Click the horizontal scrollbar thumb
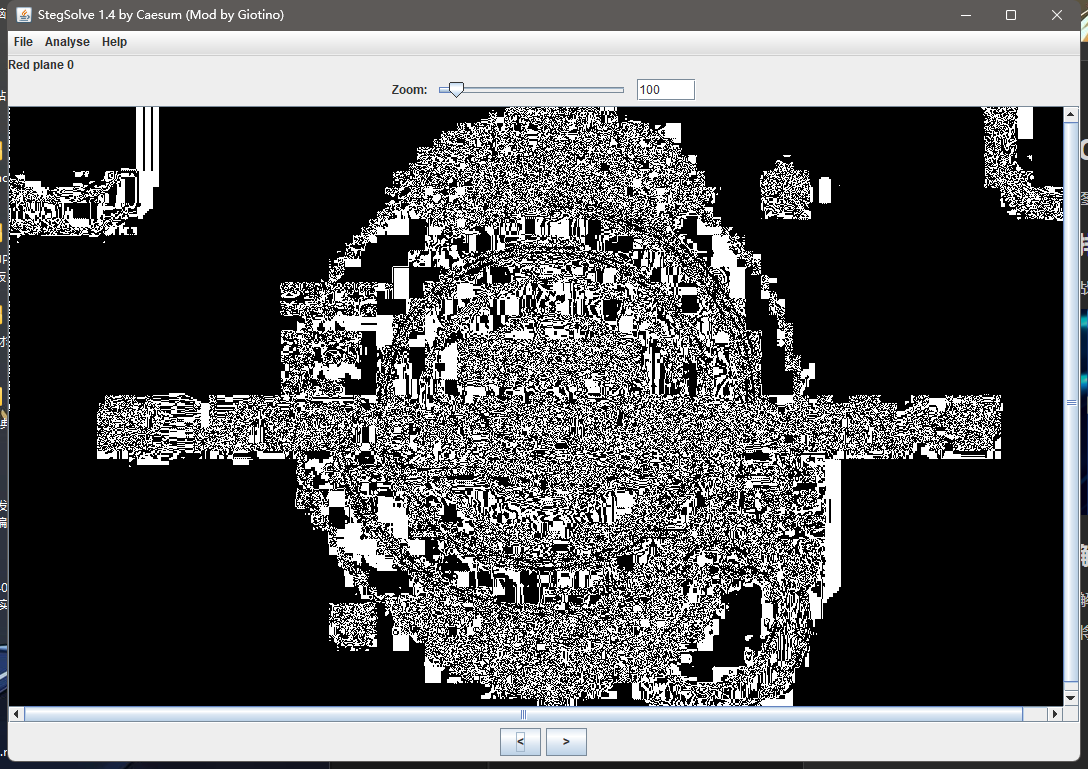The width and height of the screenshot is (1088, 769). (x=523, y=714)
